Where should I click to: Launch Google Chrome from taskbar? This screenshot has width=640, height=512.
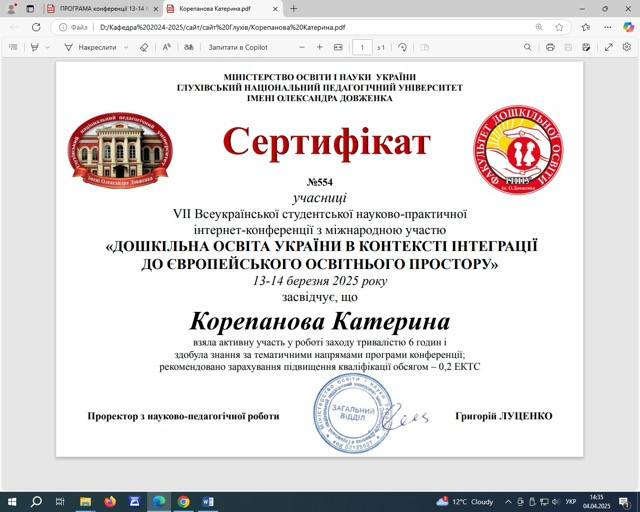click(184, 501)
